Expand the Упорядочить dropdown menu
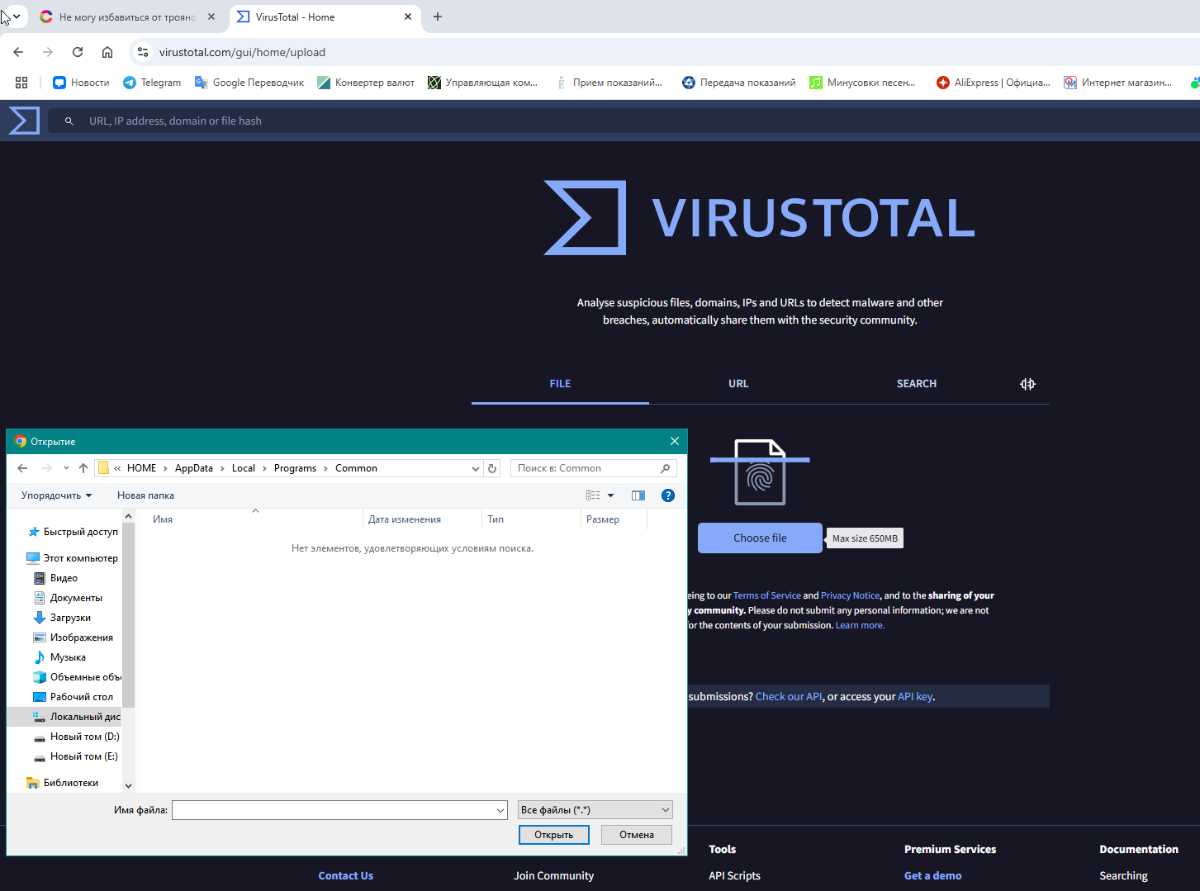1200x891 pixels. tap(57, 495)
